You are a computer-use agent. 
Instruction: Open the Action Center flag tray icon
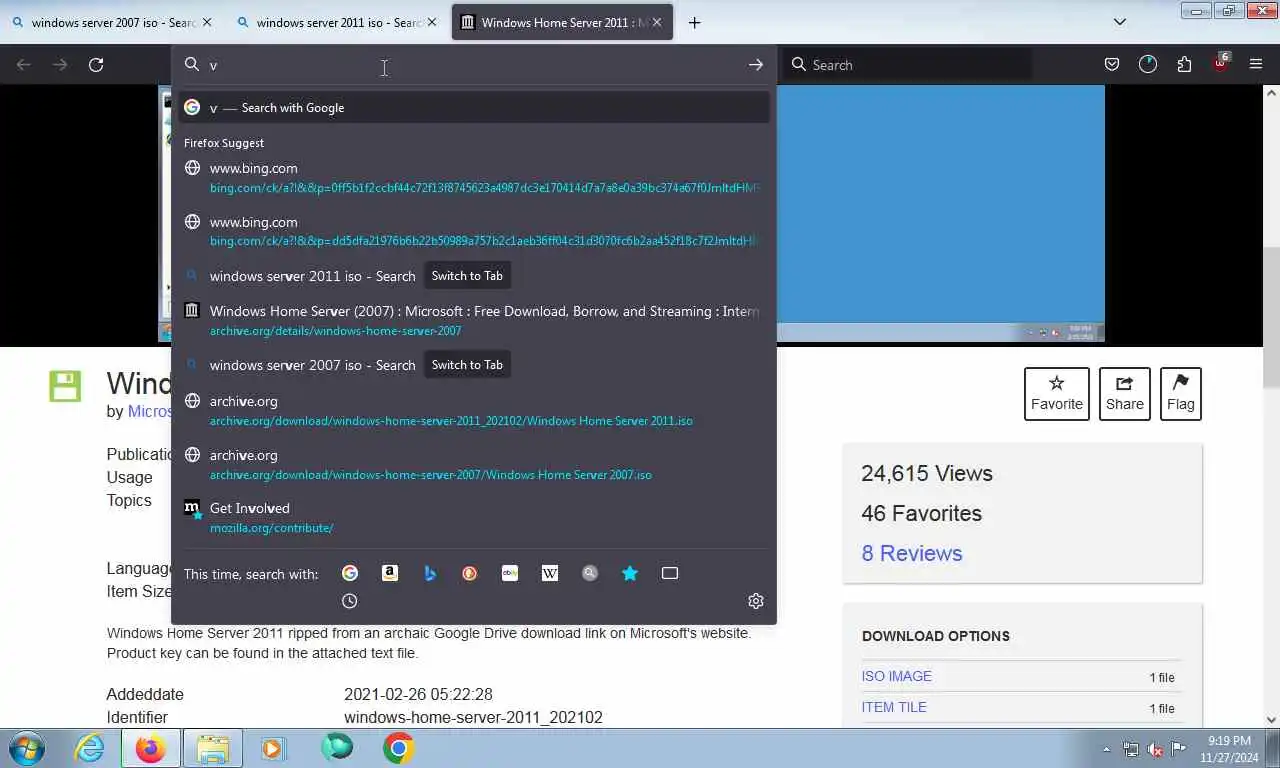[1179, 749]
